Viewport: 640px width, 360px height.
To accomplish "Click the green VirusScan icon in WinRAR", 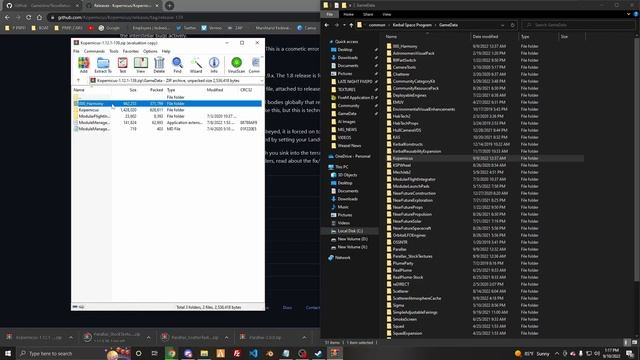I will coord(236,64).
